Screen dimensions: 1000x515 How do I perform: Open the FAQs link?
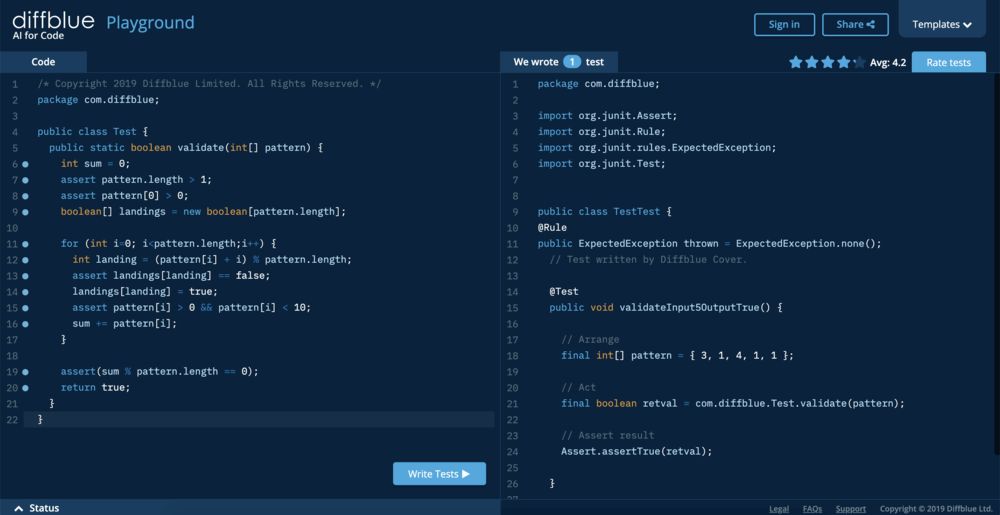(812, 509)
